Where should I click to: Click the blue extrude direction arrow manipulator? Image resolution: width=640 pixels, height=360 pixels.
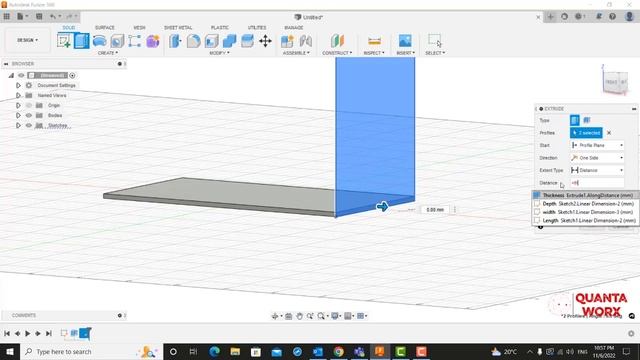tap(382, 207)
